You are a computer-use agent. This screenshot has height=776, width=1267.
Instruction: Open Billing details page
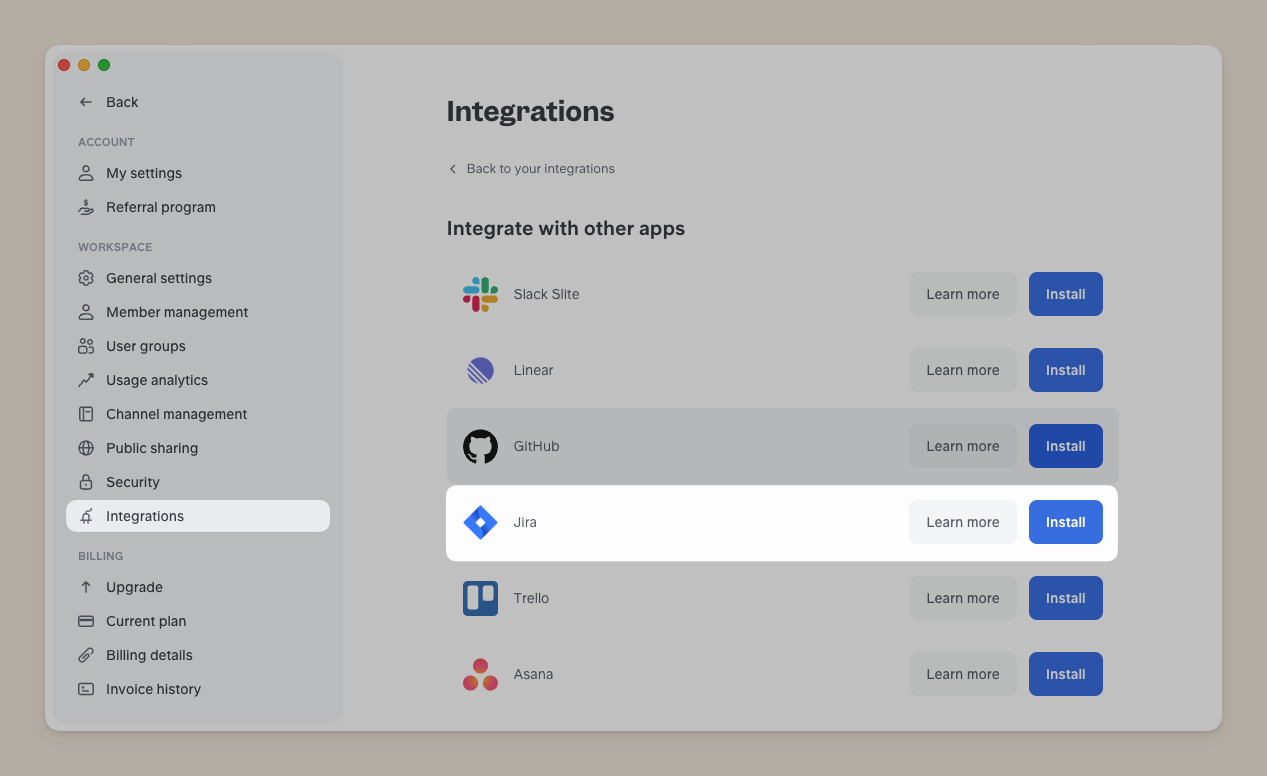click(x=198, y=655)
